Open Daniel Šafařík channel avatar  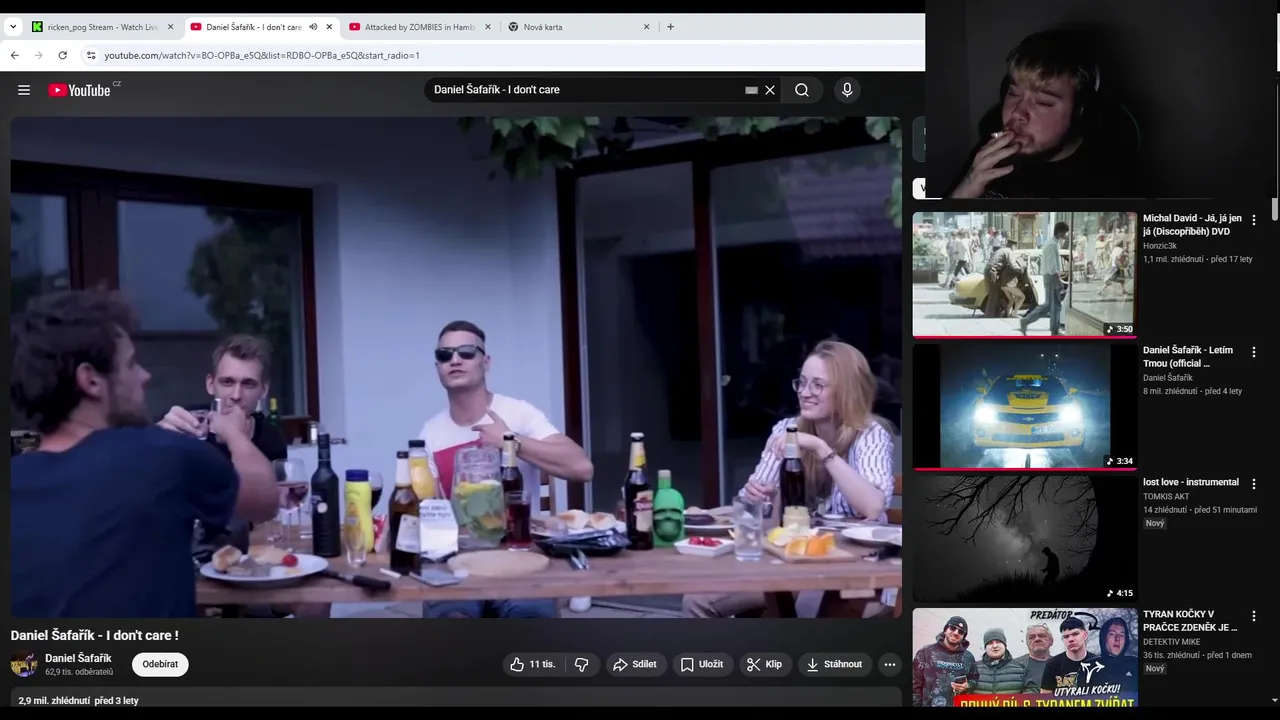click(x=24, y=664)
